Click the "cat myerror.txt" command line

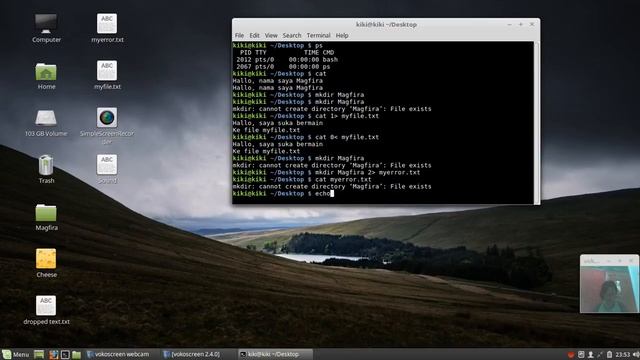pyautogui.click(x=302, y=180)
